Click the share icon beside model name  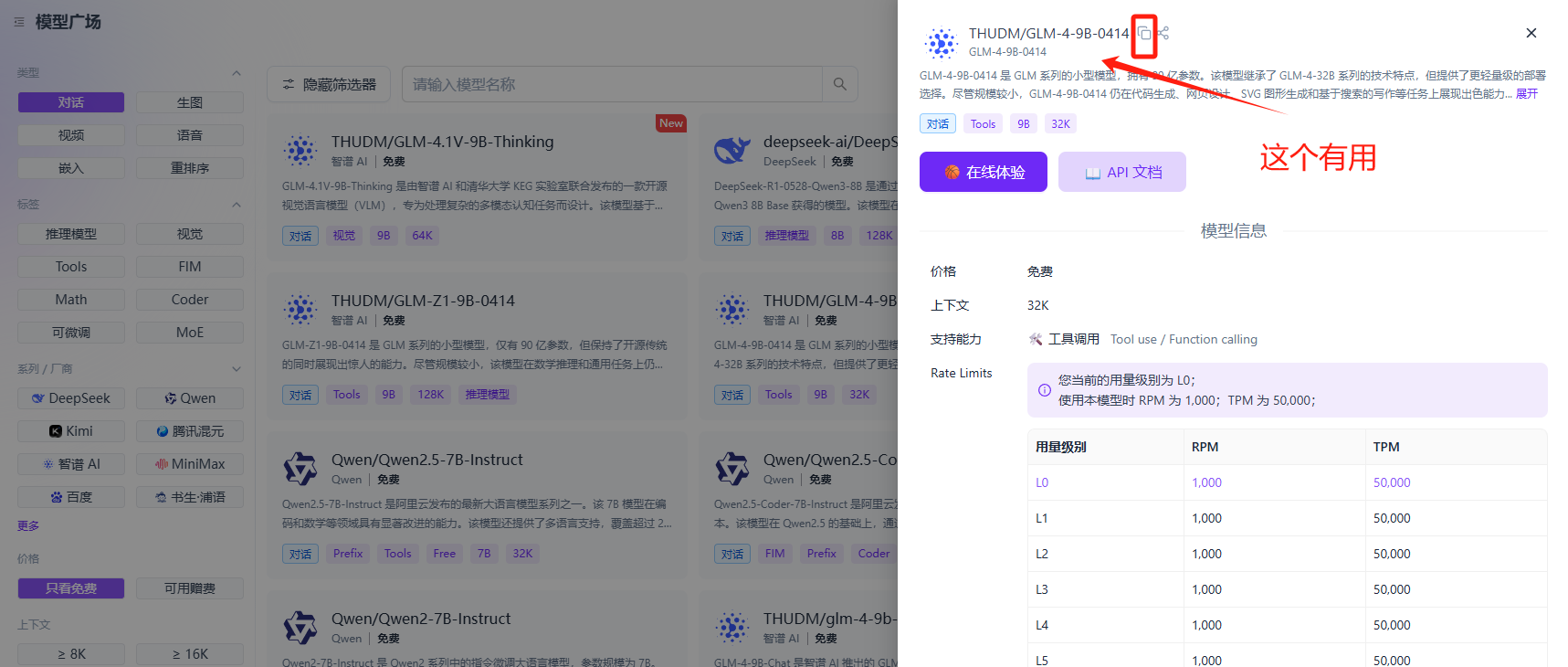1163,33
